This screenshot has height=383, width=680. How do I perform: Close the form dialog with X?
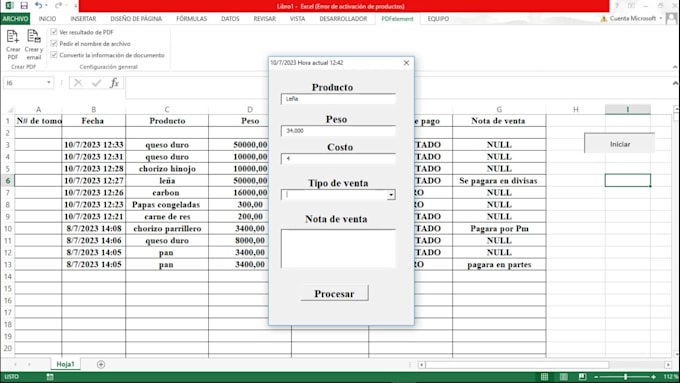(406, 63)
